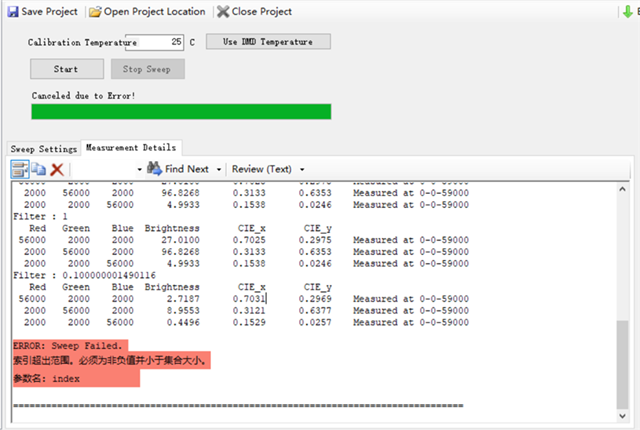This screenshot has width=640, height=430.
Task: Click the log scrollbar down arrow
Action: pyautogui.click(x=622, y=416)
